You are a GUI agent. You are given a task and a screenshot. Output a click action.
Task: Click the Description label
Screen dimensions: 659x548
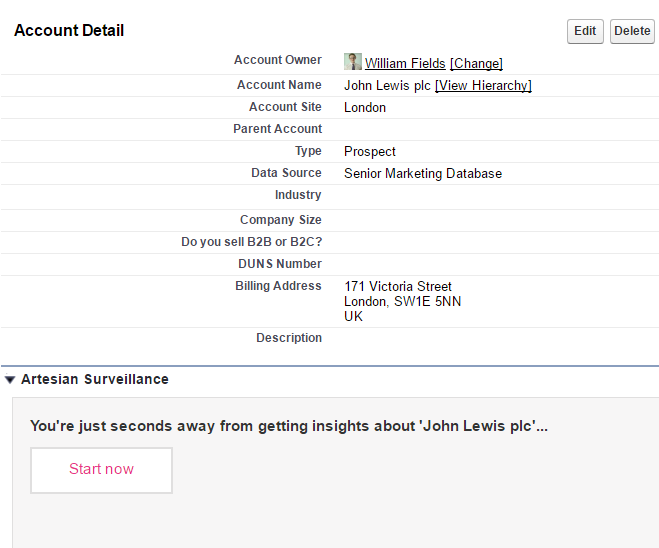point(289,338)
